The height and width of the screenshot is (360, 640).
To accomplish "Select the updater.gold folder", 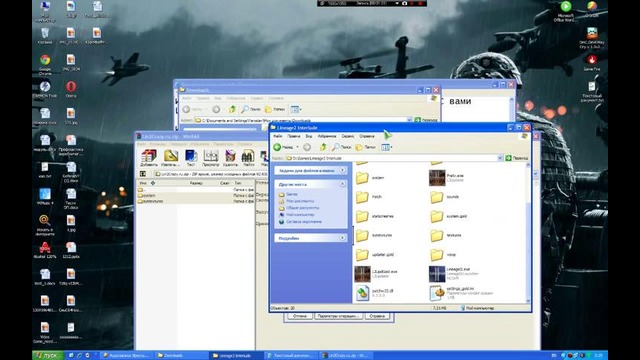I will tap(375, 254).
